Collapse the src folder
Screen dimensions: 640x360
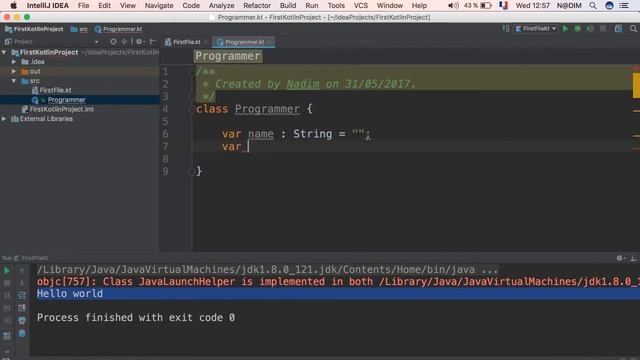click(14, 81)
